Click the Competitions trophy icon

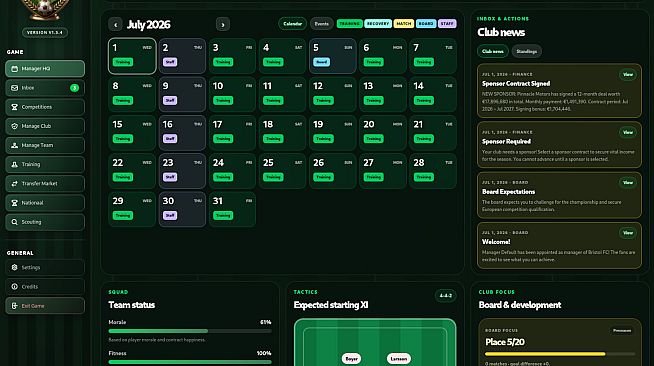point(15,107)
